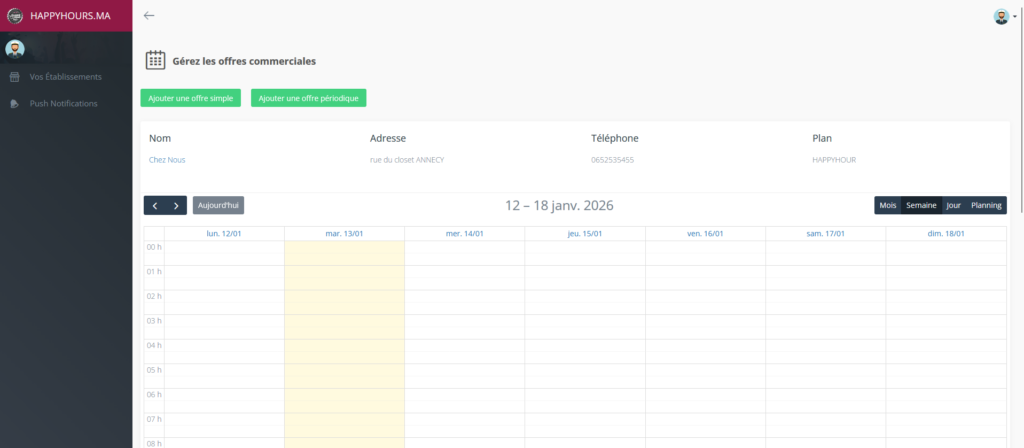Viewport: 1024px width, 448px height.
Task: Click Ajouter une offre simple button
Action: coord(190,98)
